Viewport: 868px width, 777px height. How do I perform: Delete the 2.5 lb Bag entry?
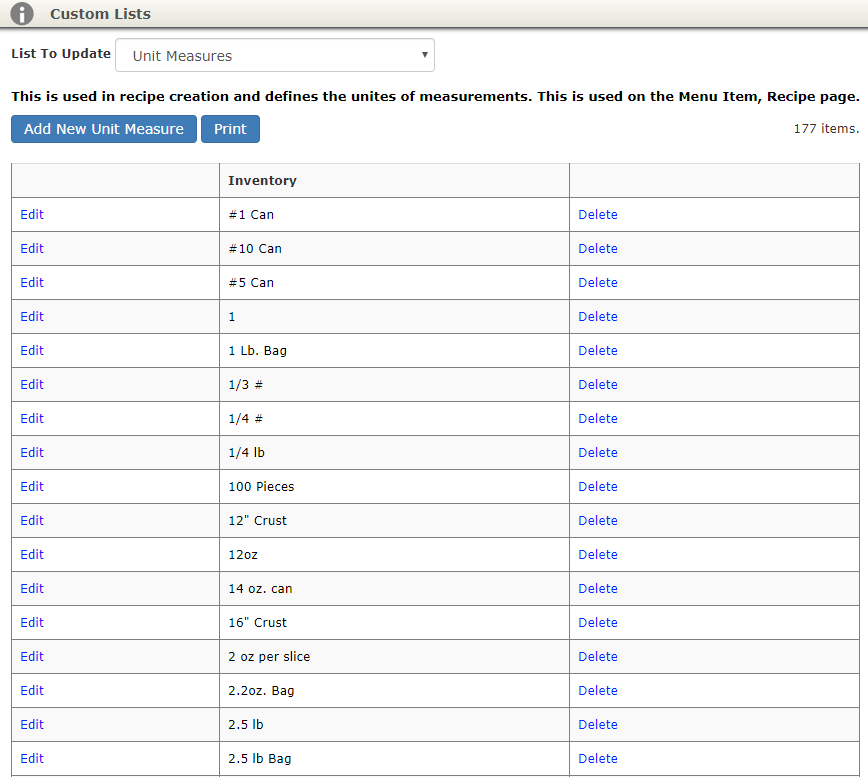point(598,759)
